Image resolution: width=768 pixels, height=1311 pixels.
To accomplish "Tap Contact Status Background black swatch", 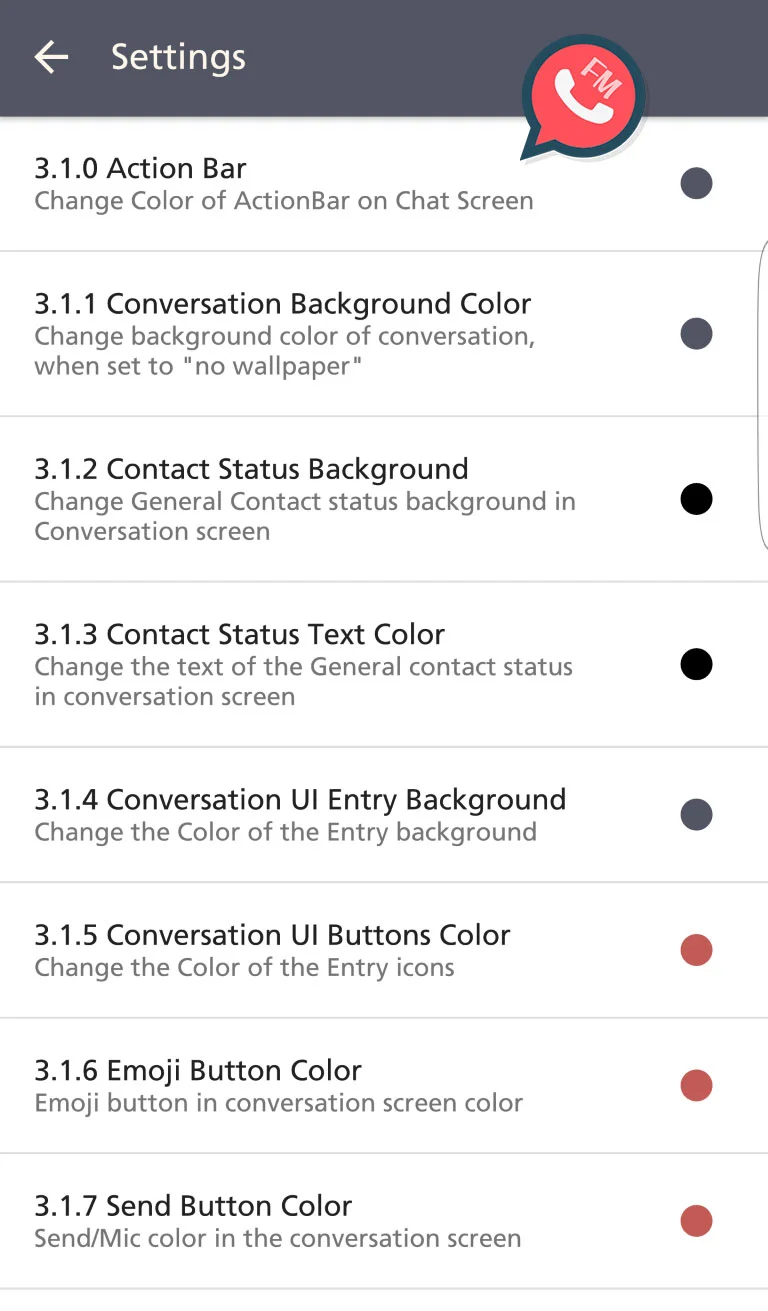I will [x=696, y=499].
